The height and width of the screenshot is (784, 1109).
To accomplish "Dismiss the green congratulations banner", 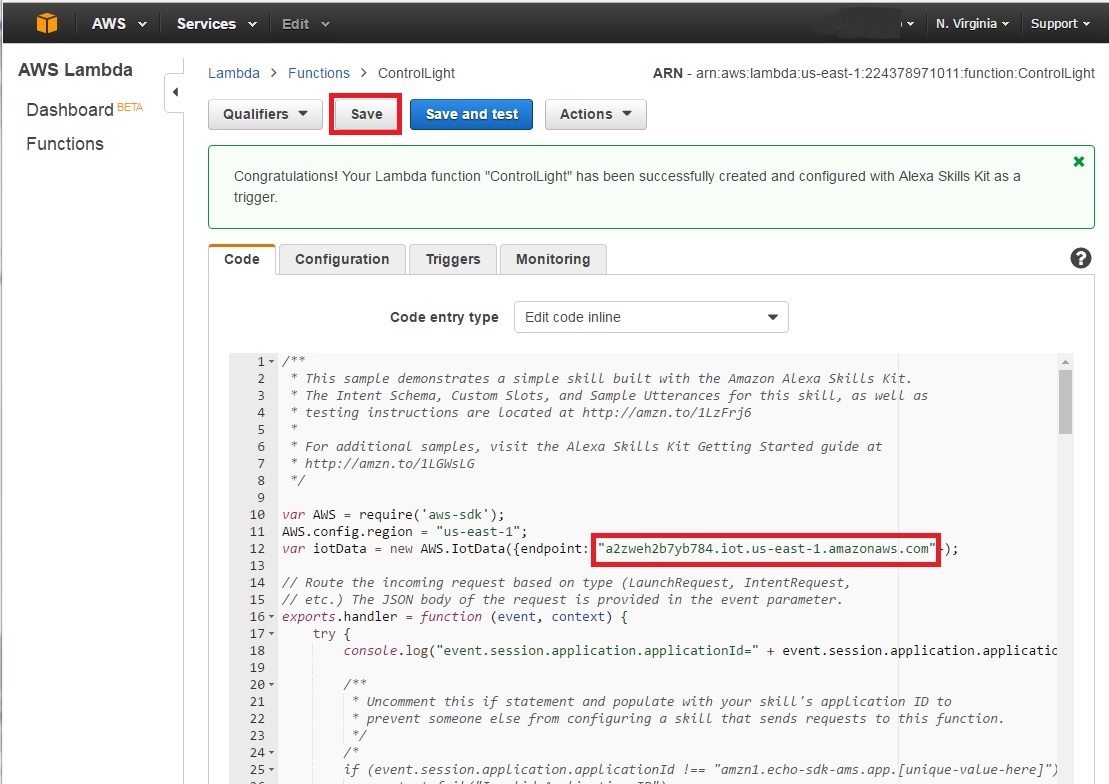I will pos(1079,161).
